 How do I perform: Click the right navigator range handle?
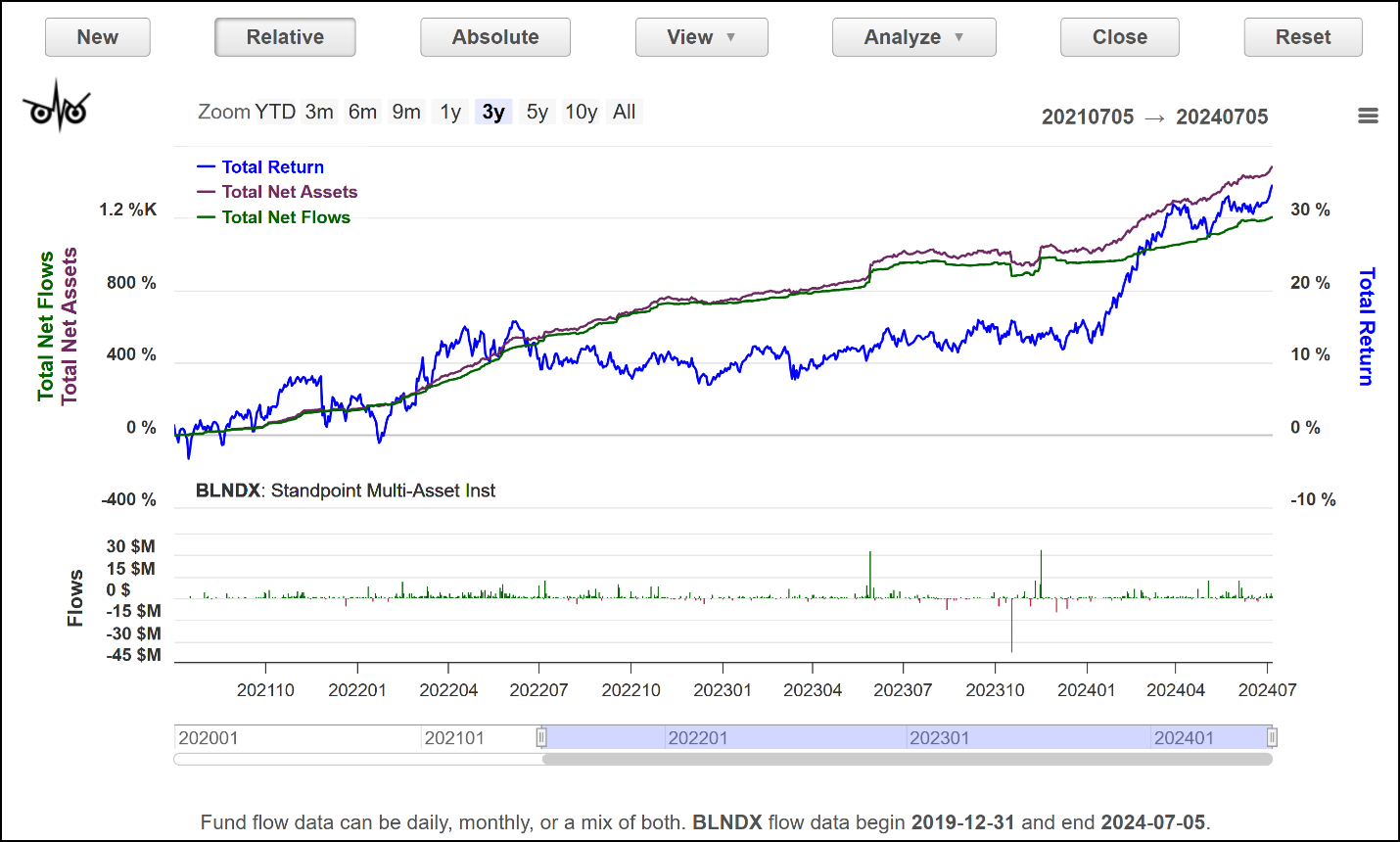[1272, 737]
